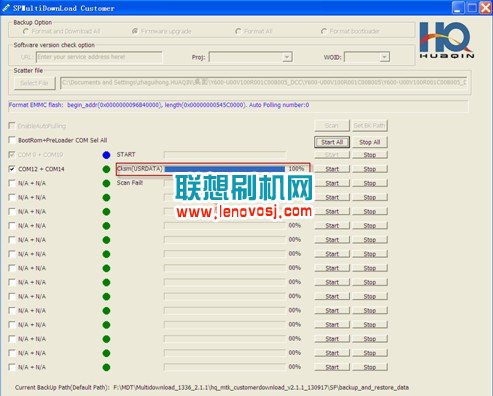Toggle BootRom+PreLoader COM Sel All checkbox
The height and width of the screenshot is (396, 493).
(x=12, y=140)
